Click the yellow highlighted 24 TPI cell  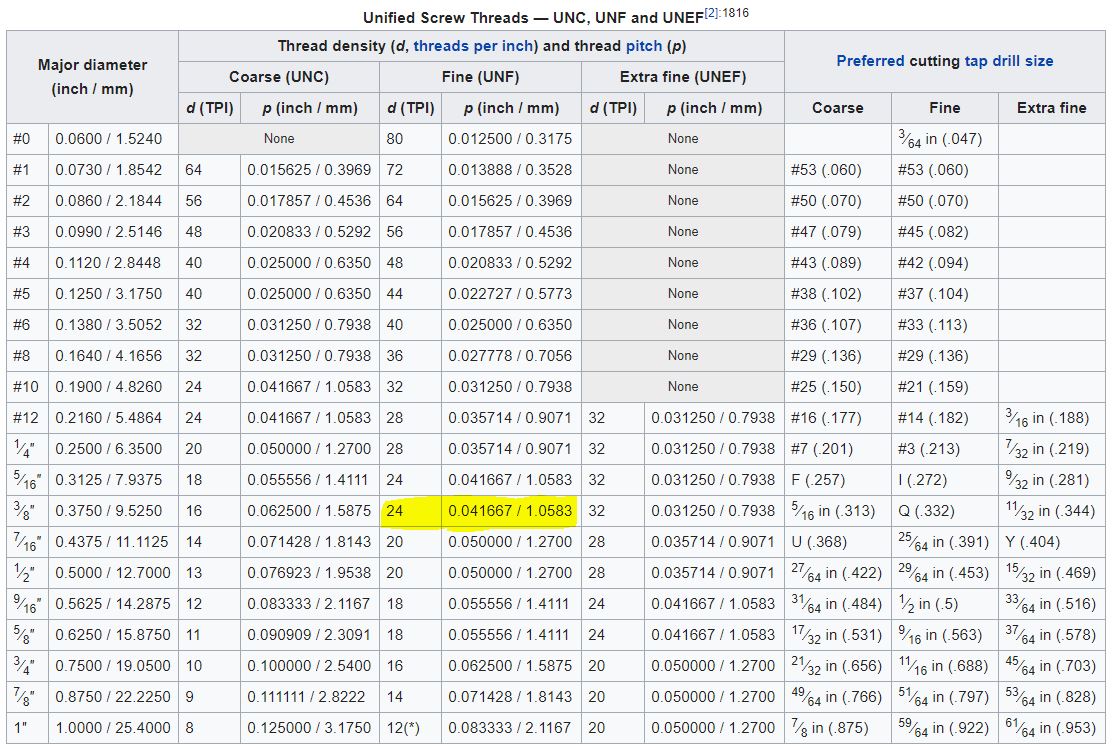(x=395, y=511)
